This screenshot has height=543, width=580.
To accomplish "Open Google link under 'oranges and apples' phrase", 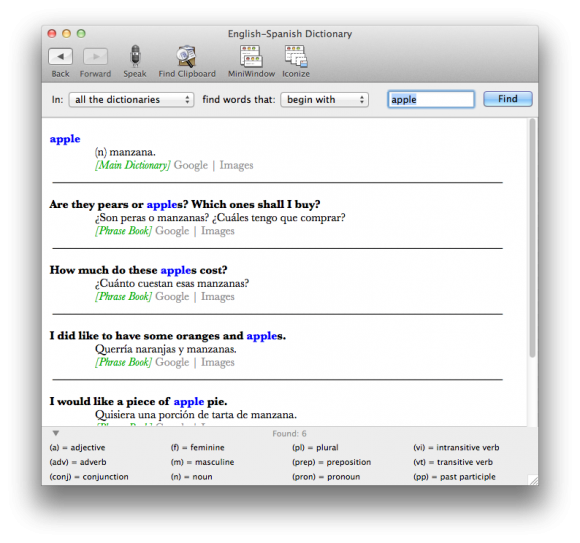I will tap(172, 362).
